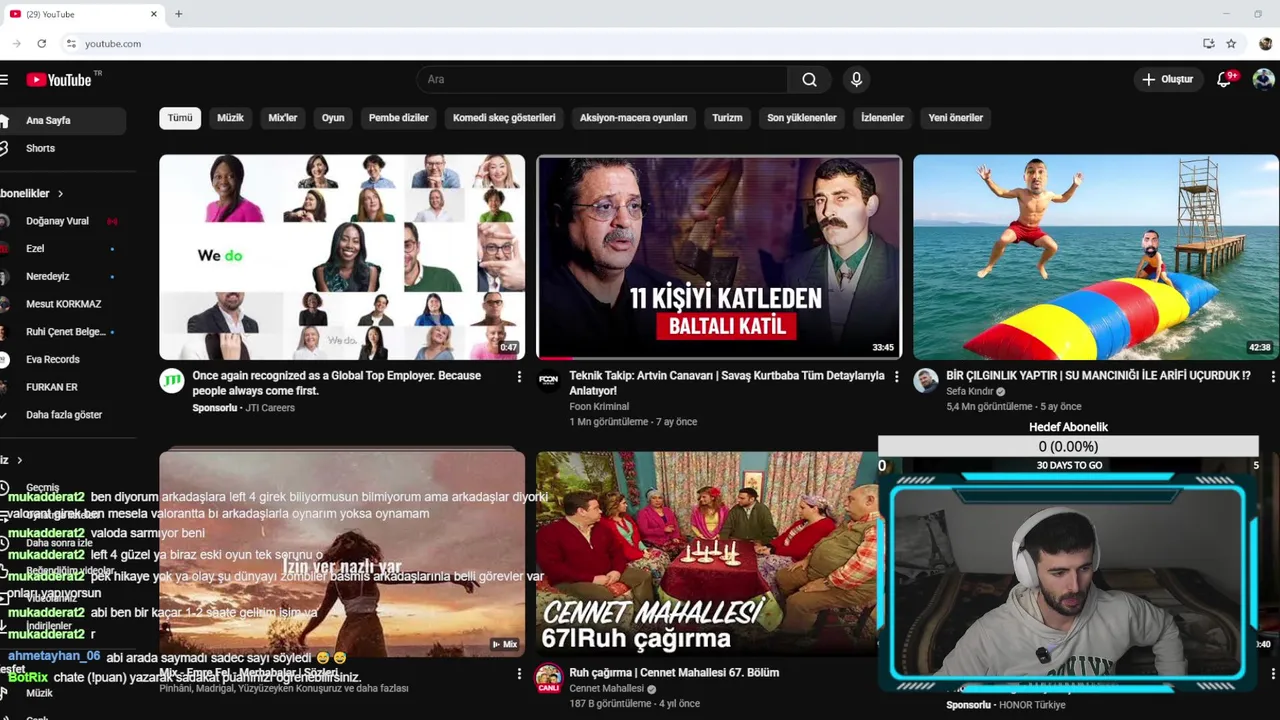Click the Geçmiş history item in sidebar
This screenshot has width=1280, height=720.
pos(42,487)
